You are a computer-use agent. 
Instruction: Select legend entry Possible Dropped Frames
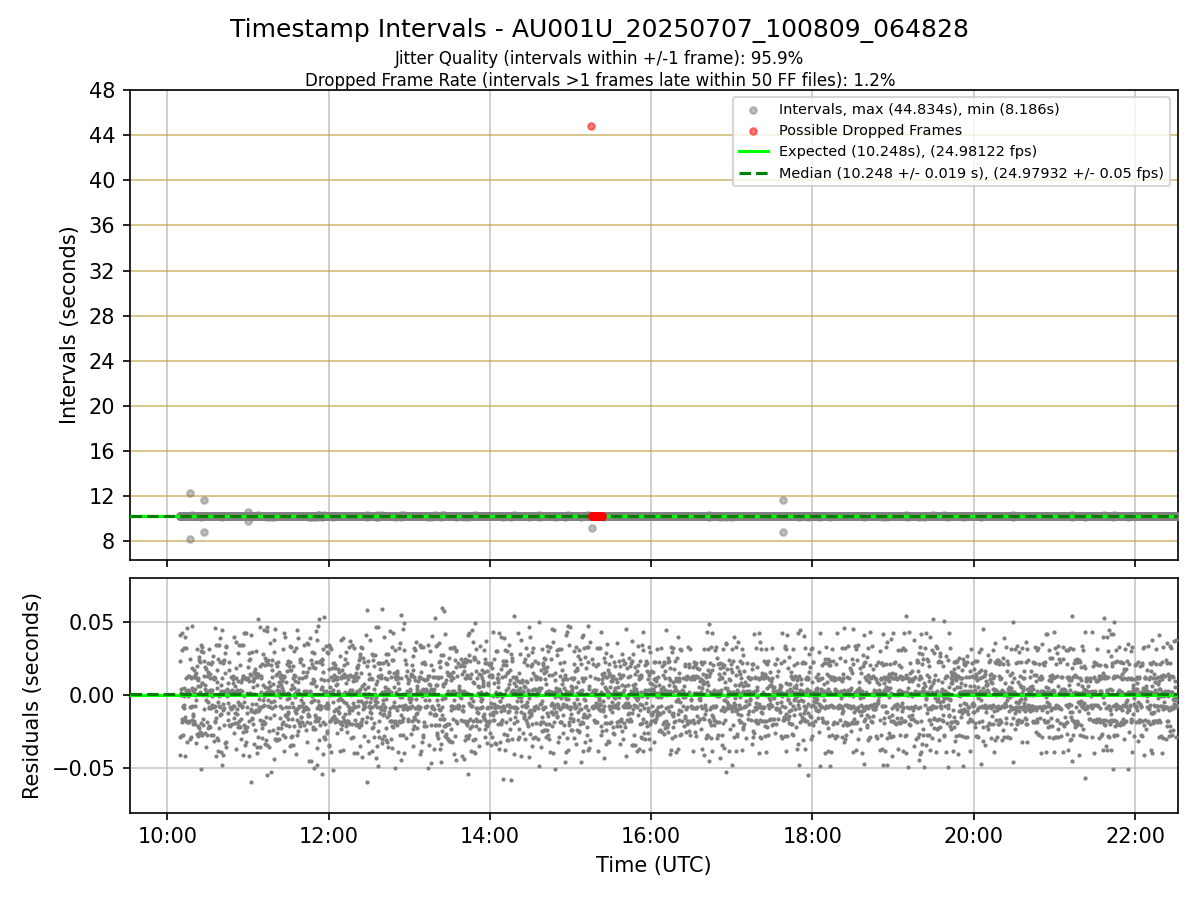870,130
